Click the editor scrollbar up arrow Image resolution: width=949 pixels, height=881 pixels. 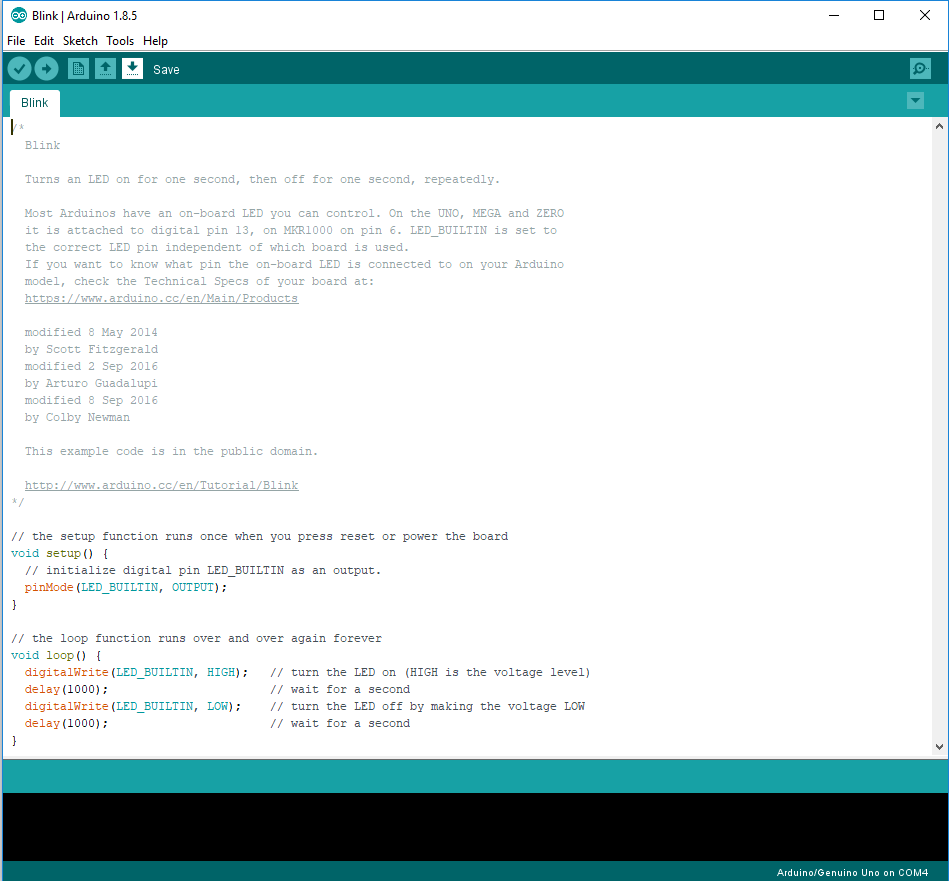[939, 127]
